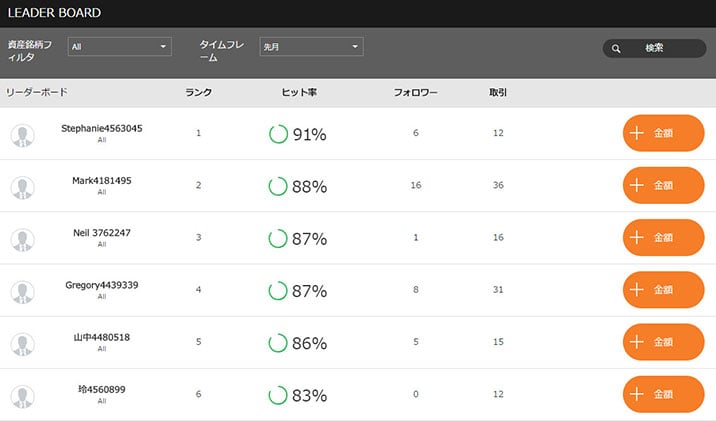
Task: Click into the 検索 search field
Action: (654, 48)
